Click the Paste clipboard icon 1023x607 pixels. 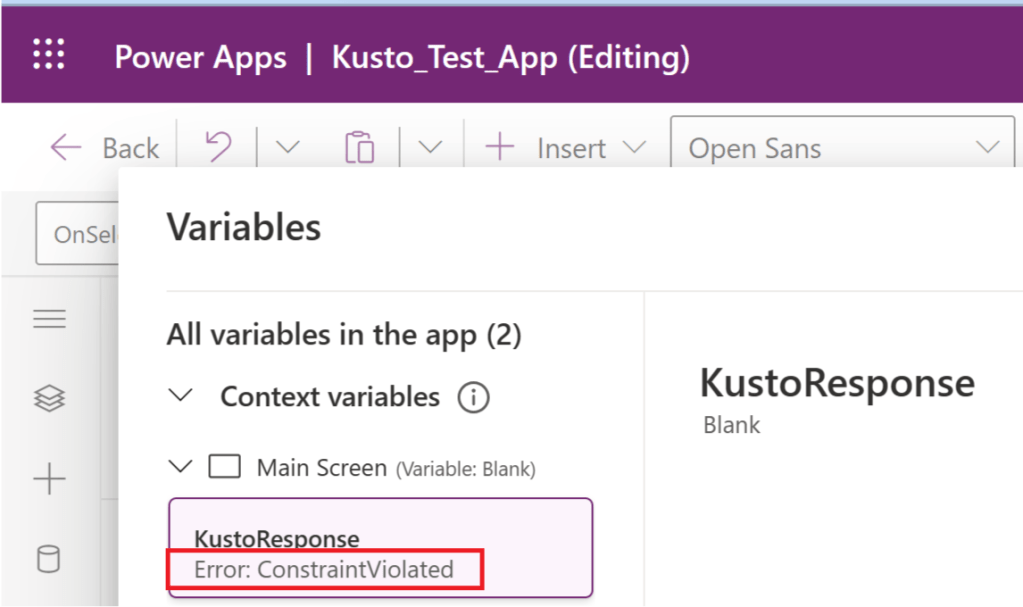pyautogui.click(x=359, y=148)
